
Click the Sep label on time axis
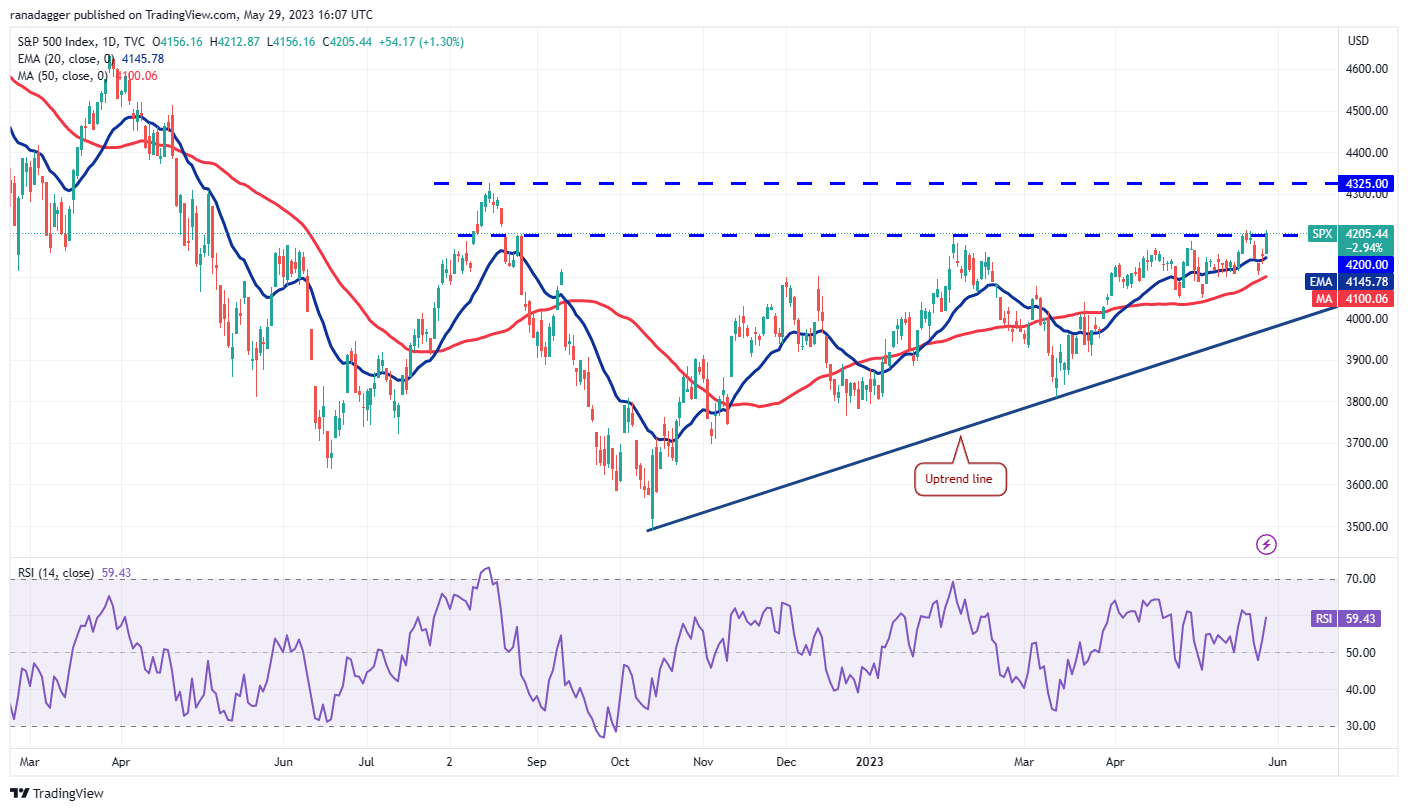[535, 760]
